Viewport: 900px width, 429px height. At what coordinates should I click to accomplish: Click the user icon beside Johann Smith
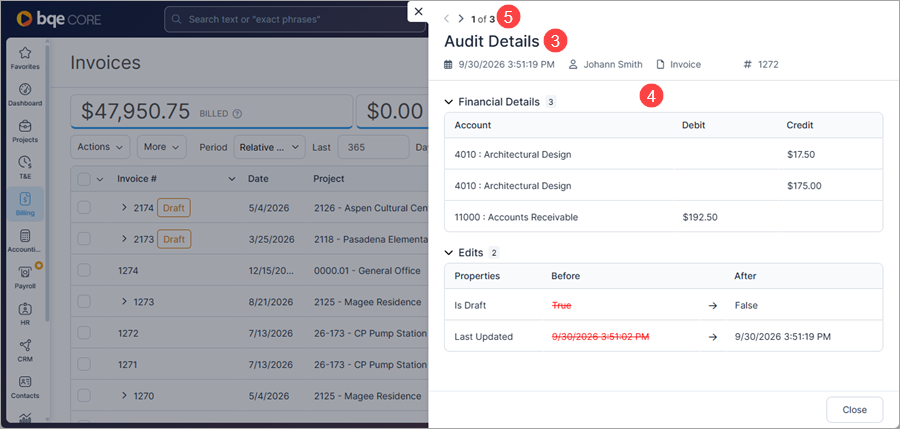point(573,64)
